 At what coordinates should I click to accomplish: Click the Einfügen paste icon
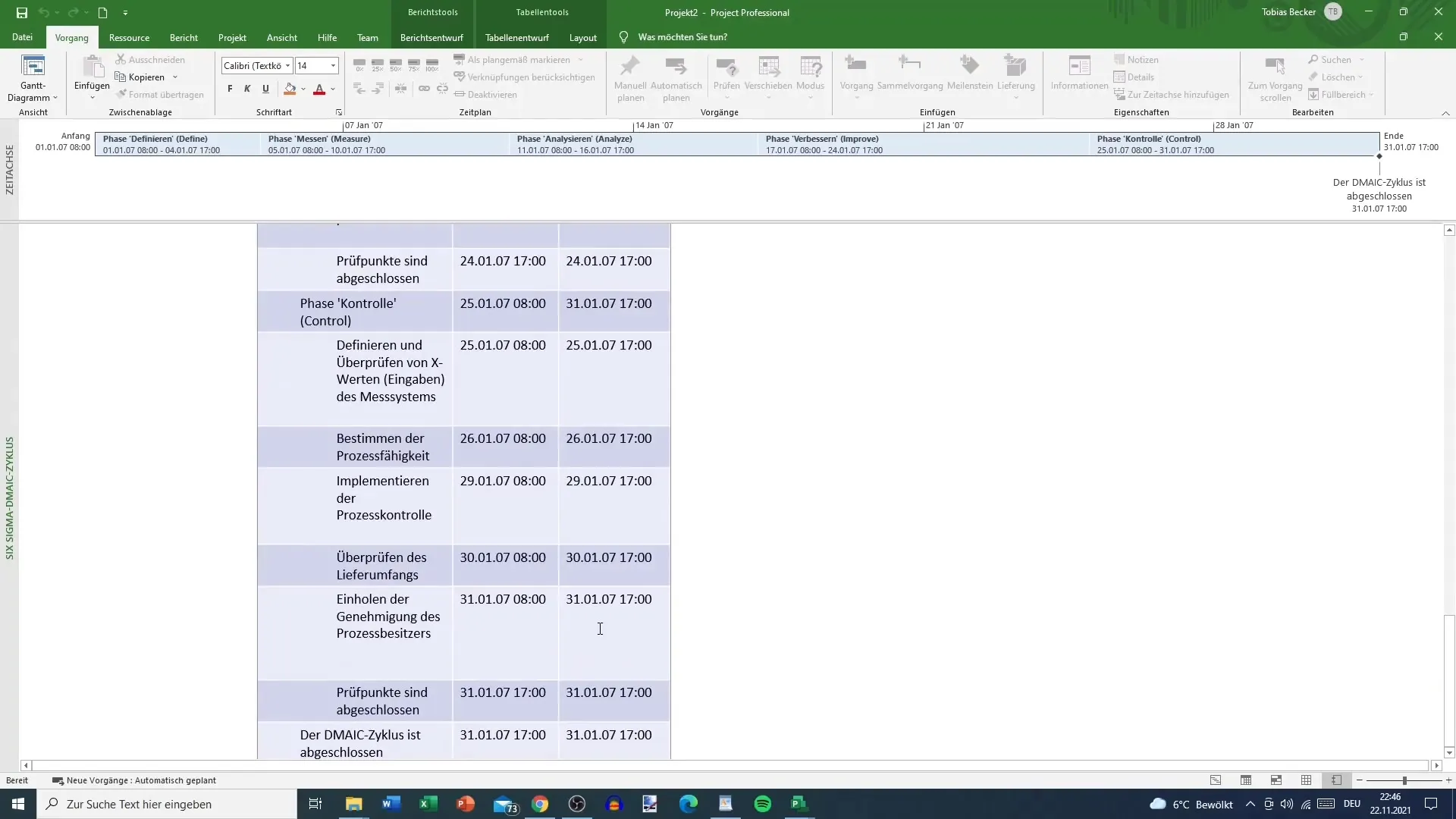(x=92, y=68)
